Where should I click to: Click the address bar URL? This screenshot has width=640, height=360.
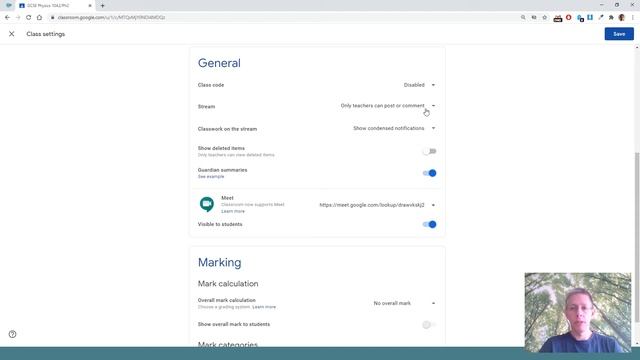[111, 18]
